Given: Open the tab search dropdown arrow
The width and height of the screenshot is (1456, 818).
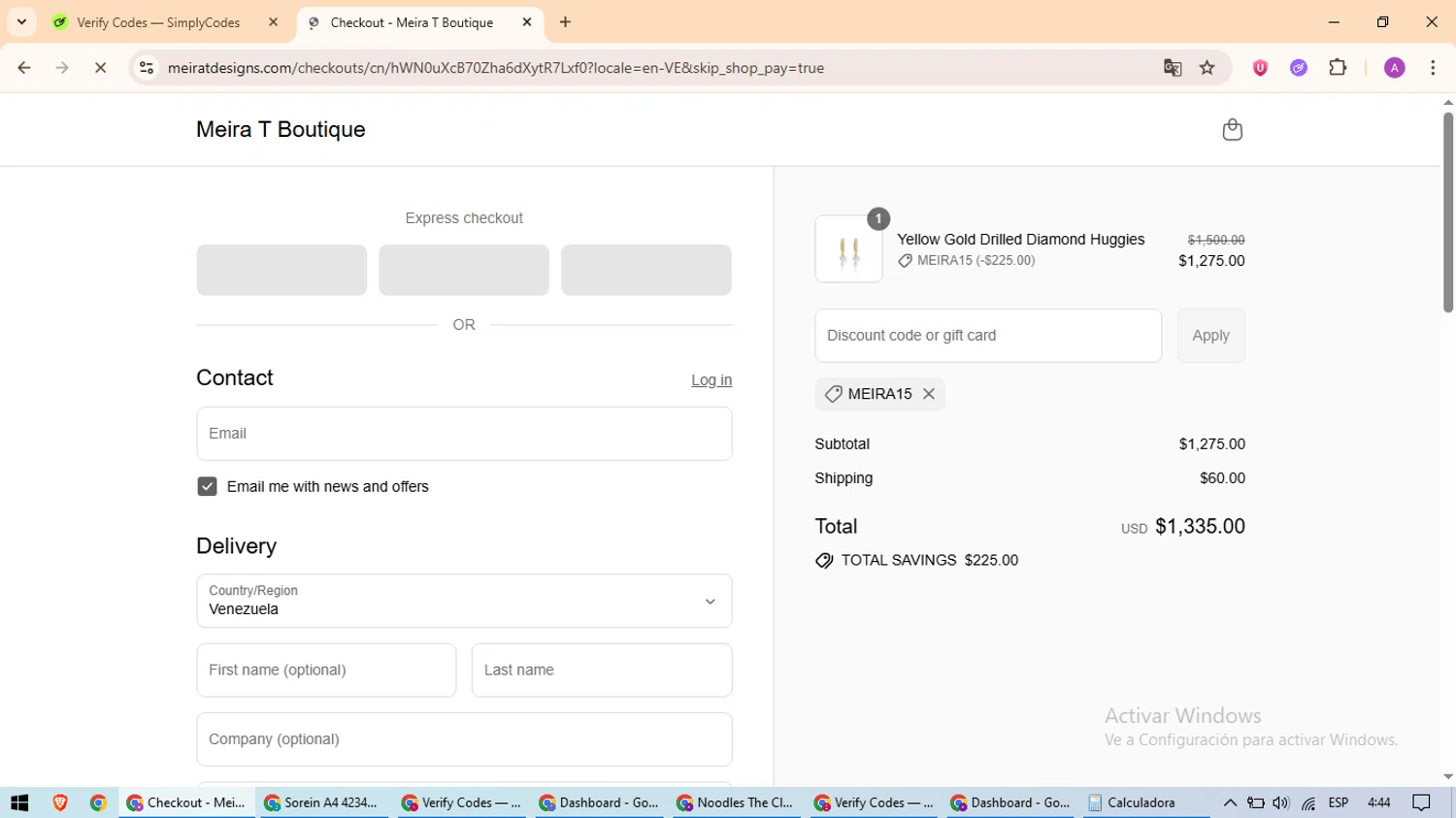Looking at the screenshot, I should pos(21,22).
